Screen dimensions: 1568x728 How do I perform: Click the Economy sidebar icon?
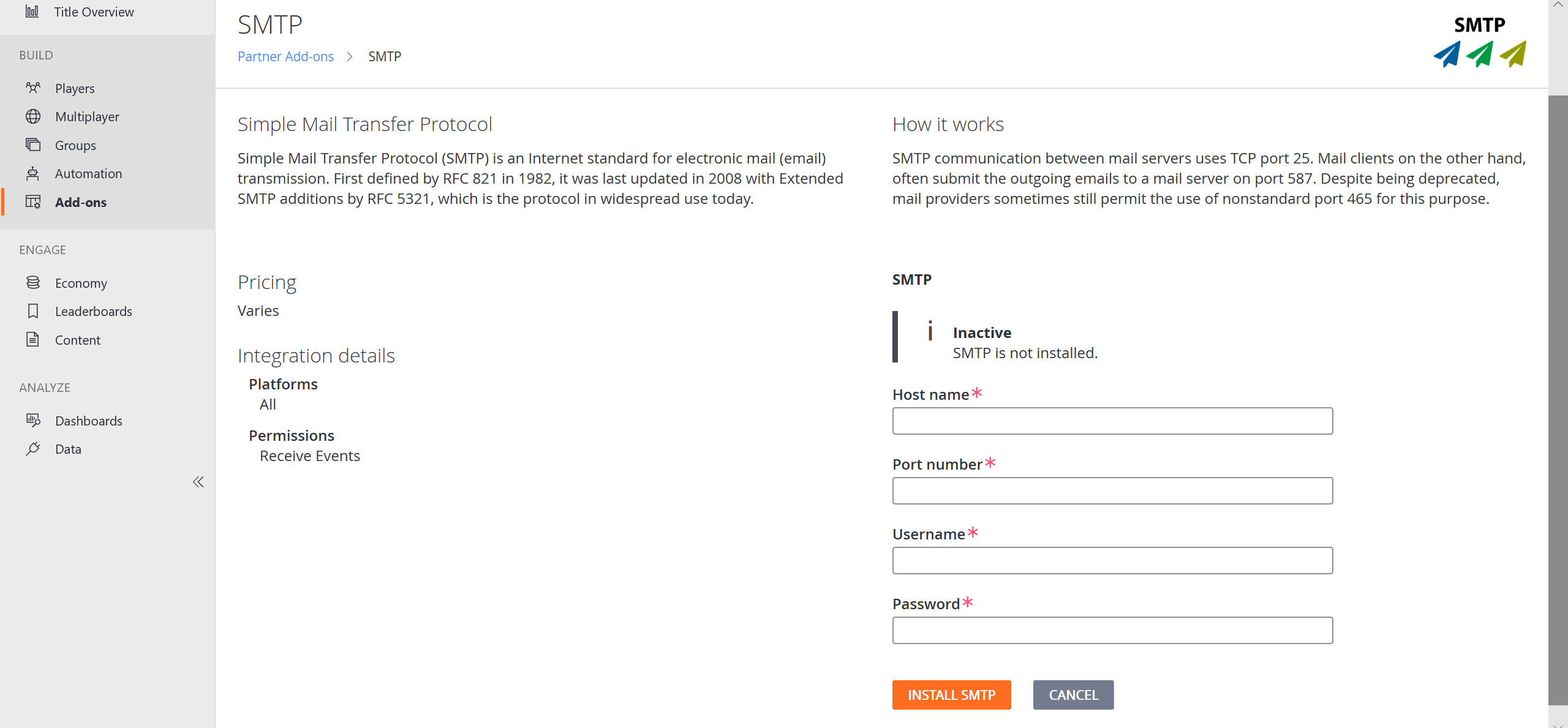[x=34, y=282]
